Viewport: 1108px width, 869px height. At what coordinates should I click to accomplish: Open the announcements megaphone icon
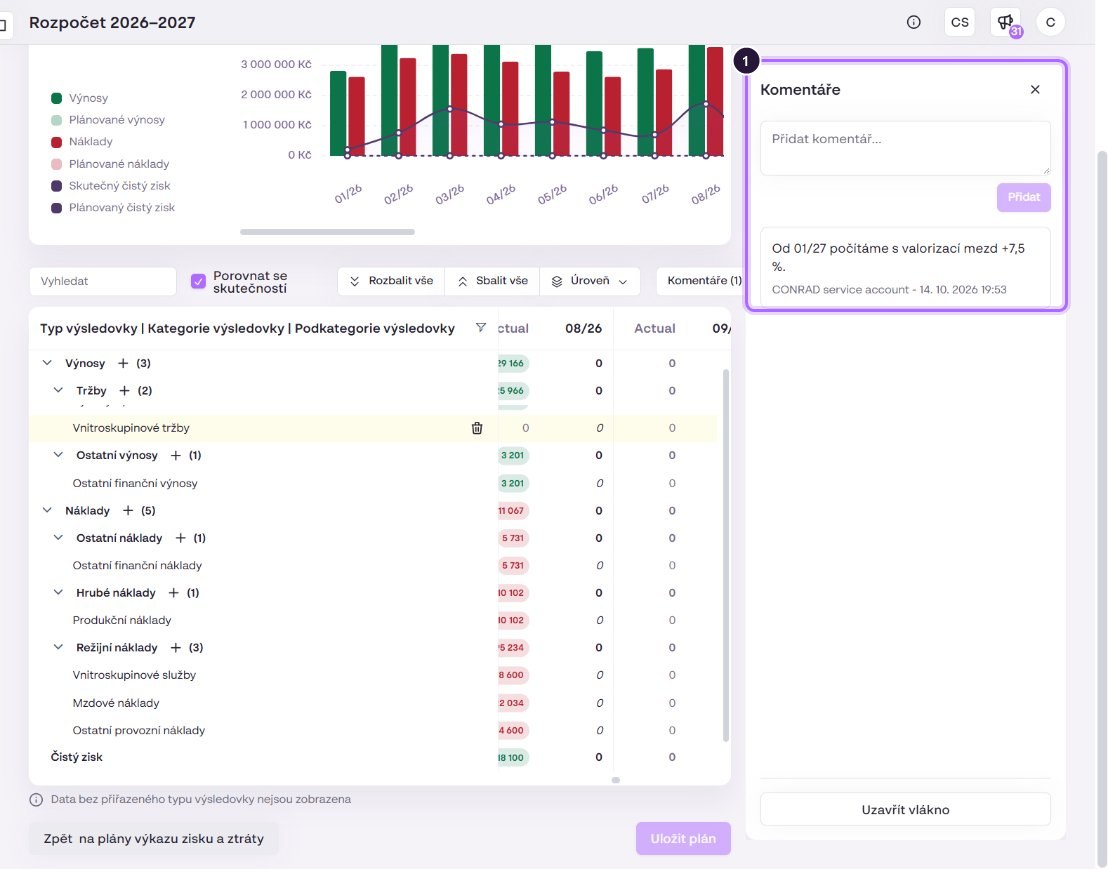1006,22
